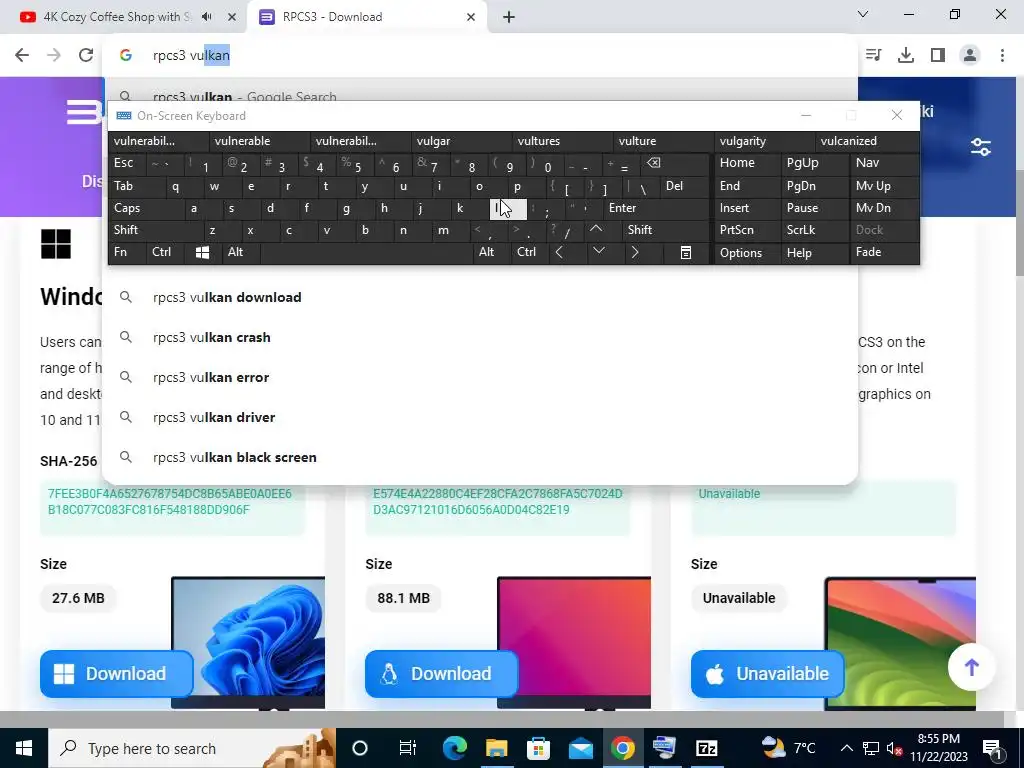Show hidden system tray icons
The image size is (1024, 768).
pos(846,748)
